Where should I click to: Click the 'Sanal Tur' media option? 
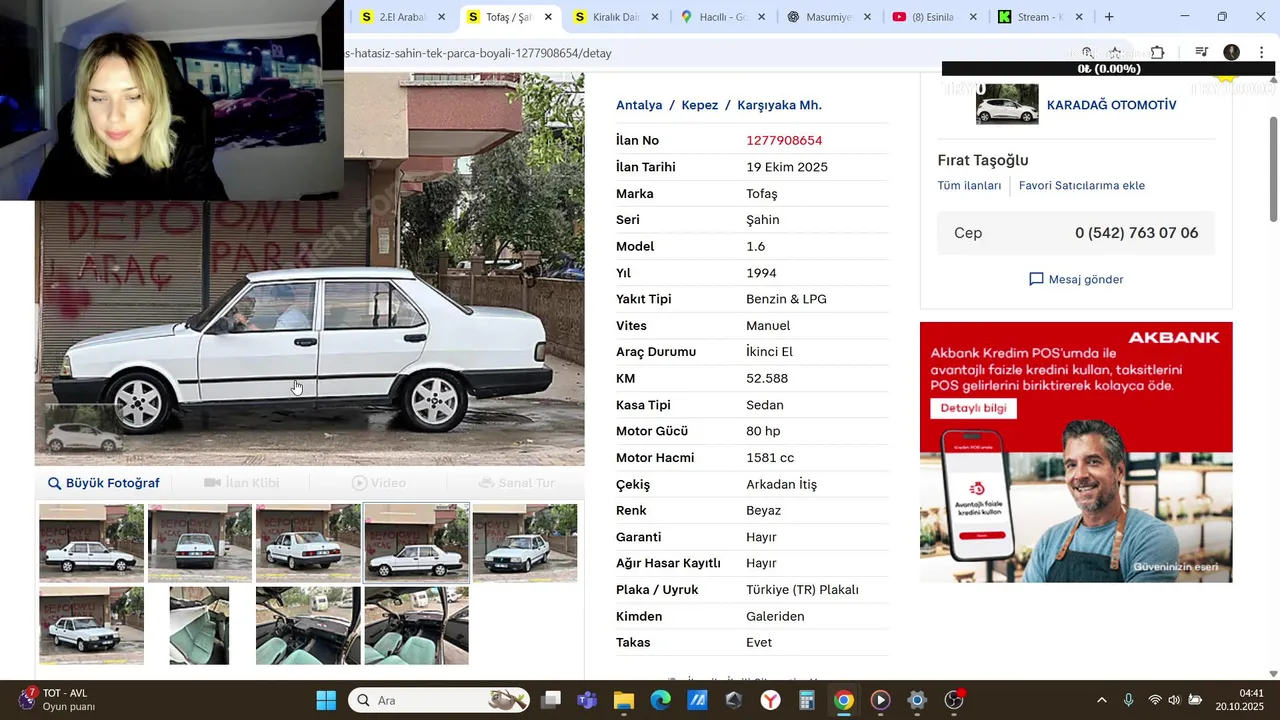[x=517, y=483]
